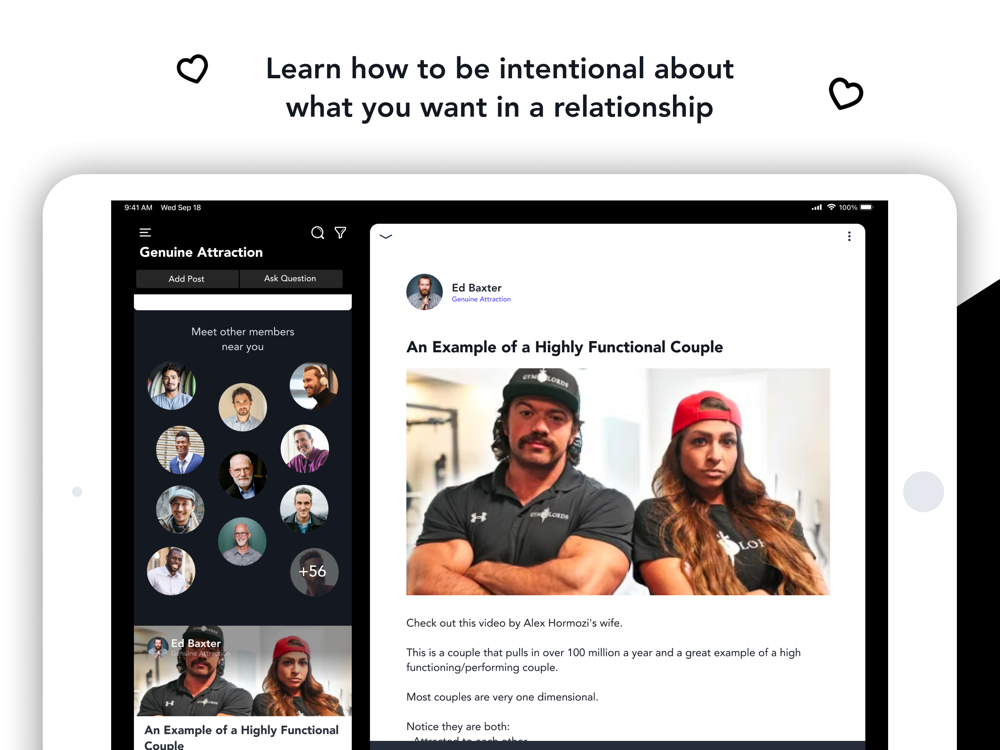Click the battery icon in status bar
The height and width of the screenshot is (750, 1000).
pos(866,207)
